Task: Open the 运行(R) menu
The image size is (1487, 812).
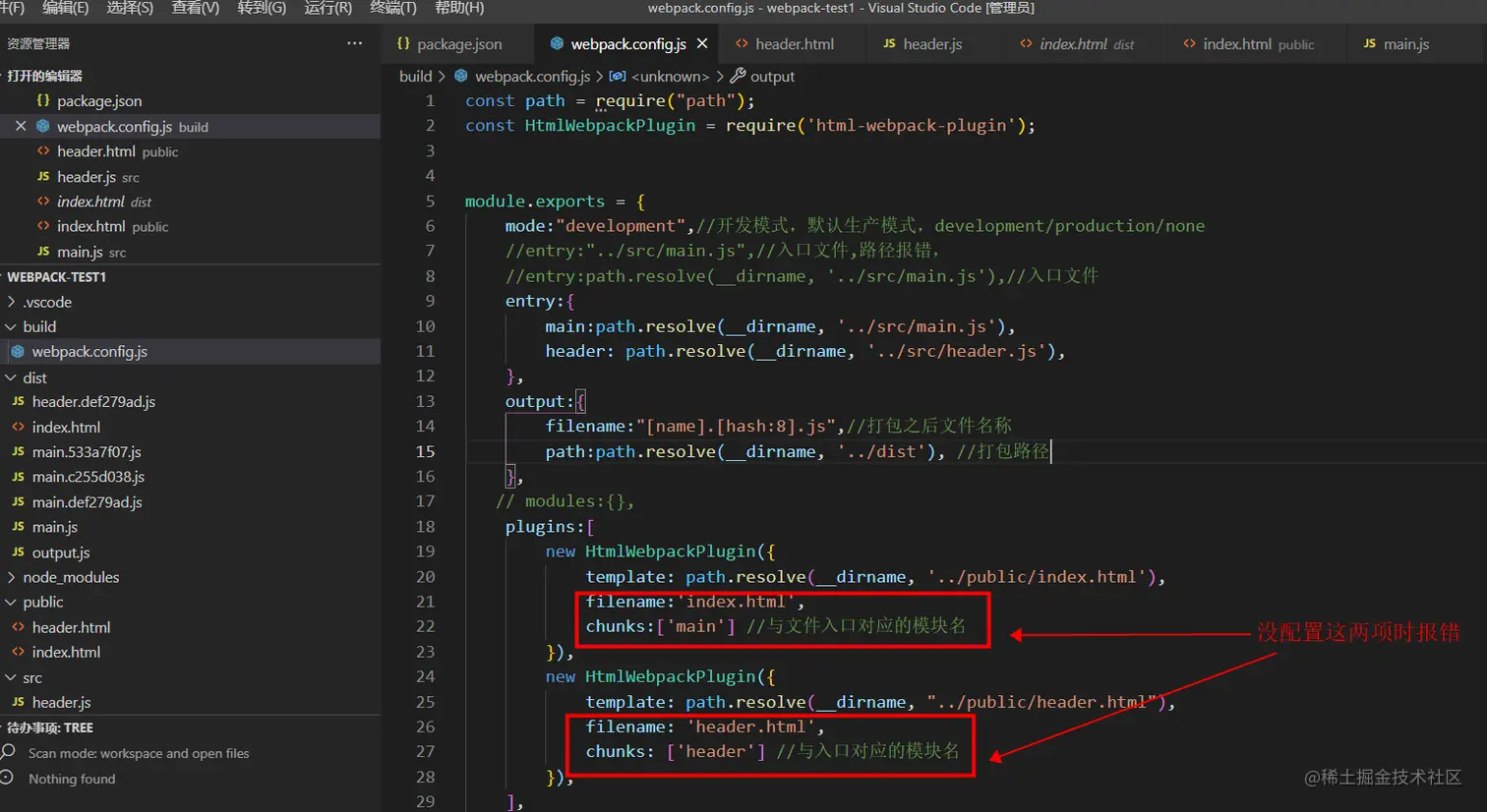Action: pos(327,8)
